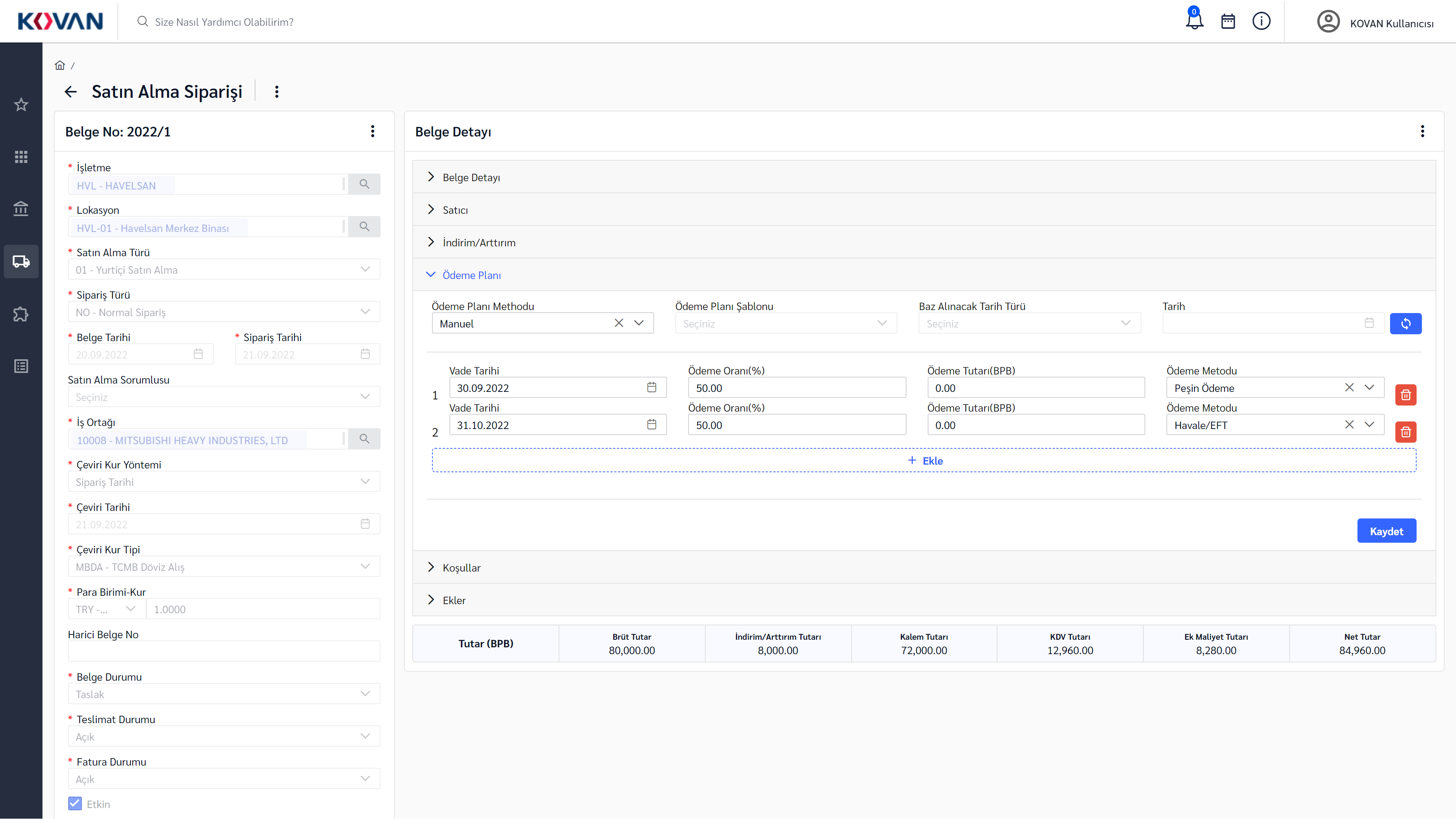Open the favorites star in sidebar

point(21,105)
